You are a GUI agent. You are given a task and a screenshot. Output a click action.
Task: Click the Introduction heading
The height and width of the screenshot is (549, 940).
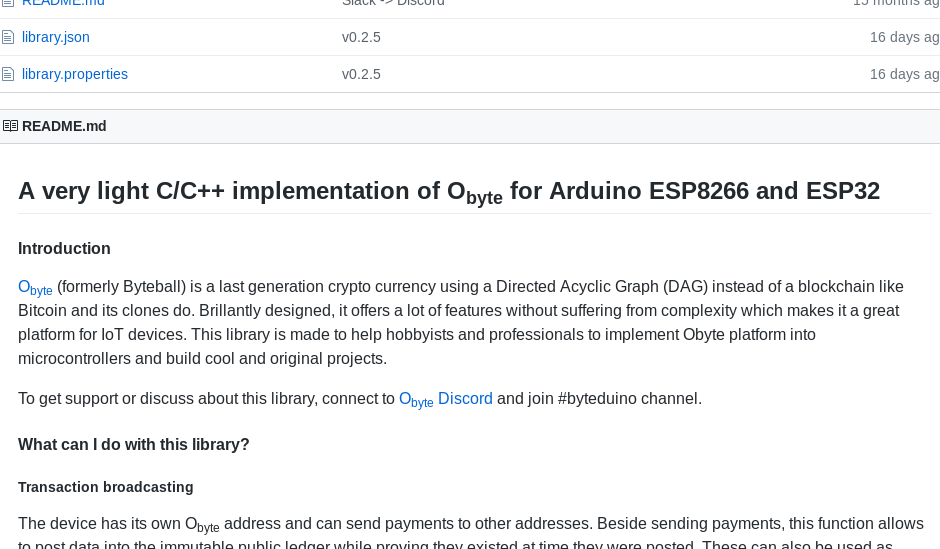(x=64, y=249)
